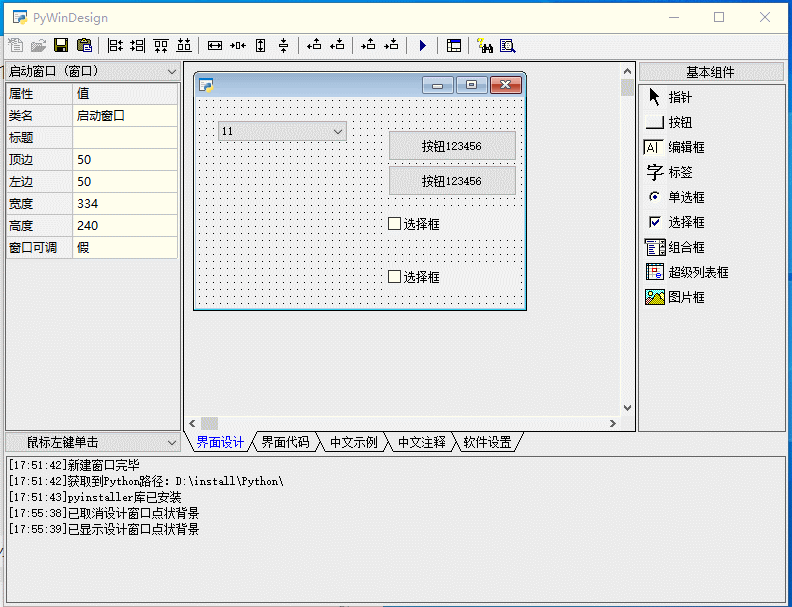Image resolution: width=792 pixels, height=607 pixels.
Task: Click the window layout toolbar icon
Action: pos(454,45)
